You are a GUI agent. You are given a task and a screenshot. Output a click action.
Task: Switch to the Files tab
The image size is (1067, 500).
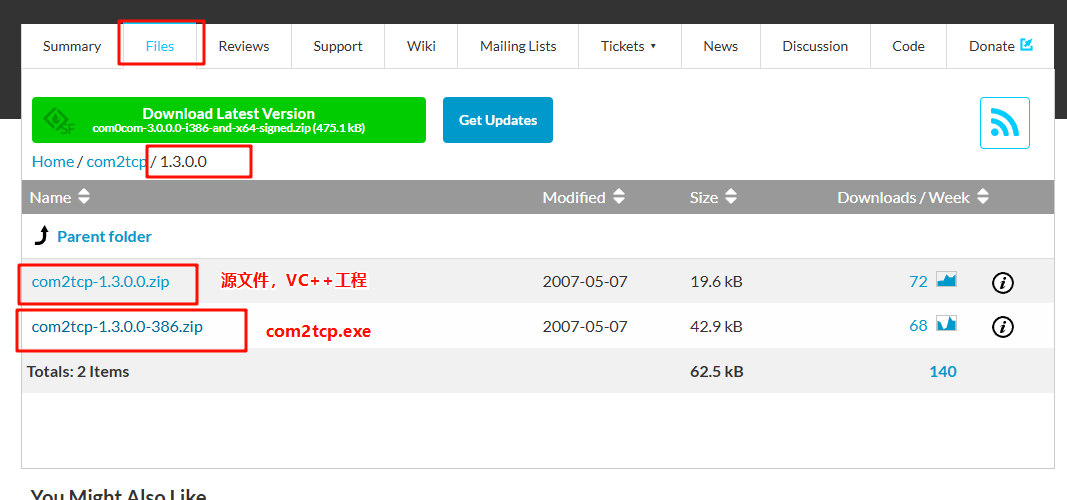(160, 46)
